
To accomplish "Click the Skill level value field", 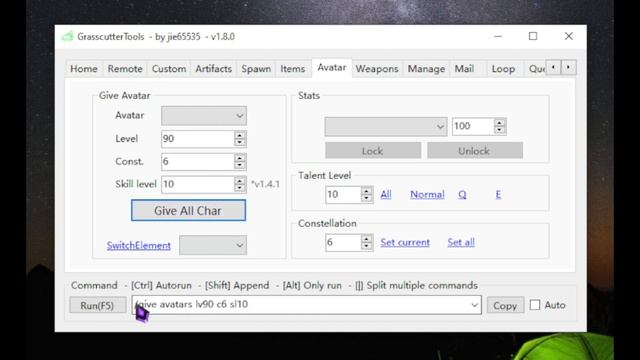I will [x=198, y=184].
